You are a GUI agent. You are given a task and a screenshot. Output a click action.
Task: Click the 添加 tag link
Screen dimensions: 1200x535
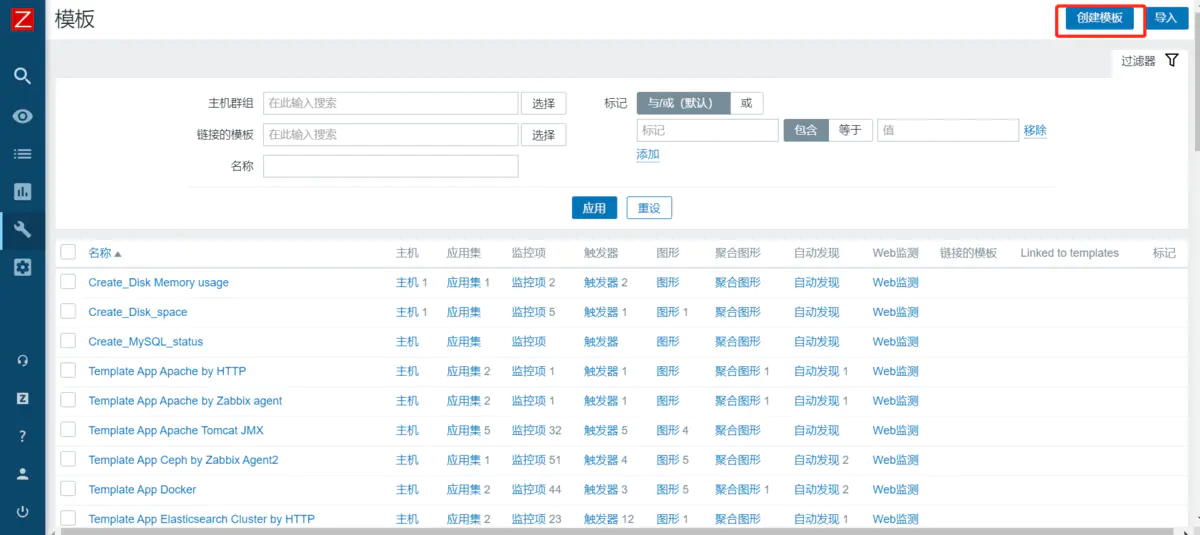[x=648, y=154]
